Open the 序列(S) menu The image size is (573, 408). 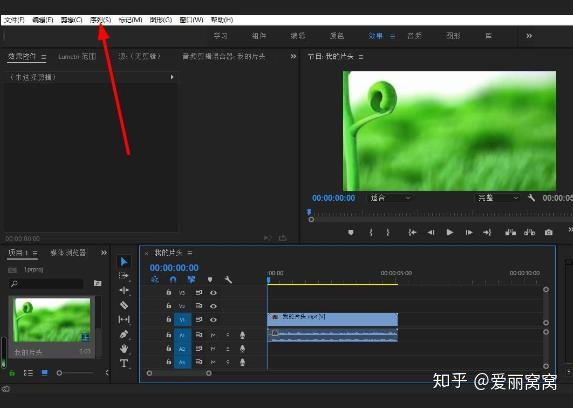pyautogui.click(x=100, y=20)
